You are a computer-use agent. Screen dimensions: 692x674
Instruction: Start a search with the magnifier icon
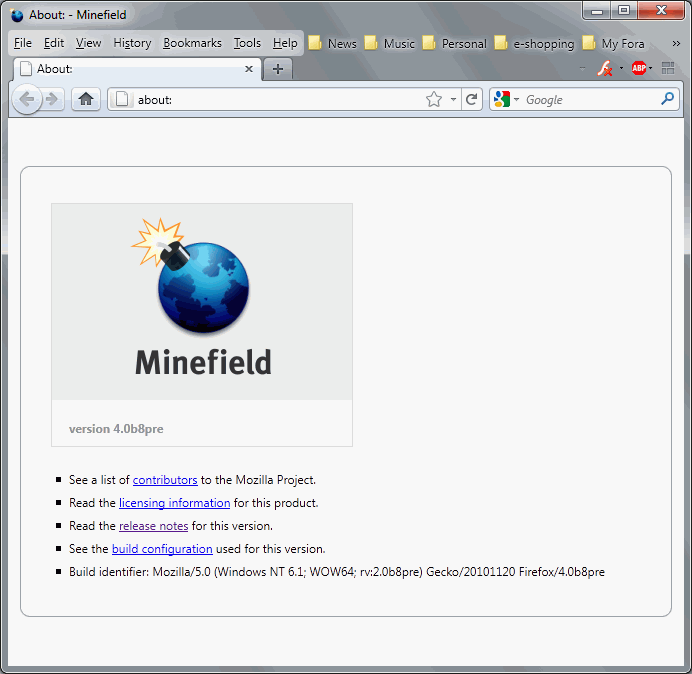click(667, 98)
